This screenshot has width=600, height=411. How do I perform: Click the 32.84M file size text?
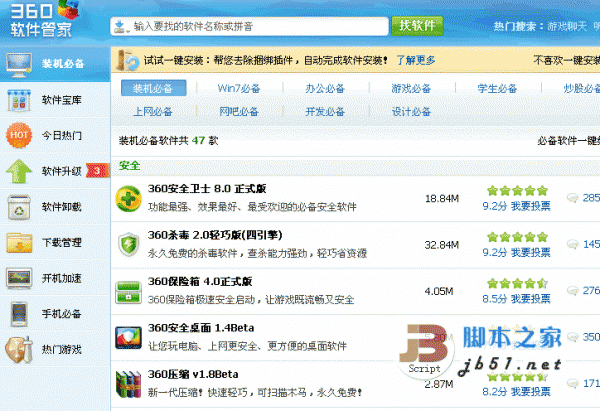point(442,245)
